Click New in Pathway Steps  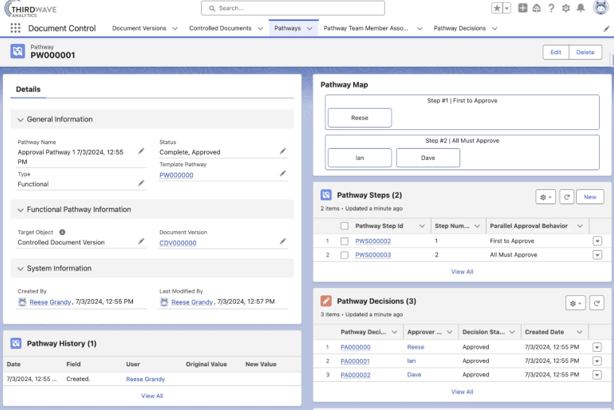tap(590, 197)
